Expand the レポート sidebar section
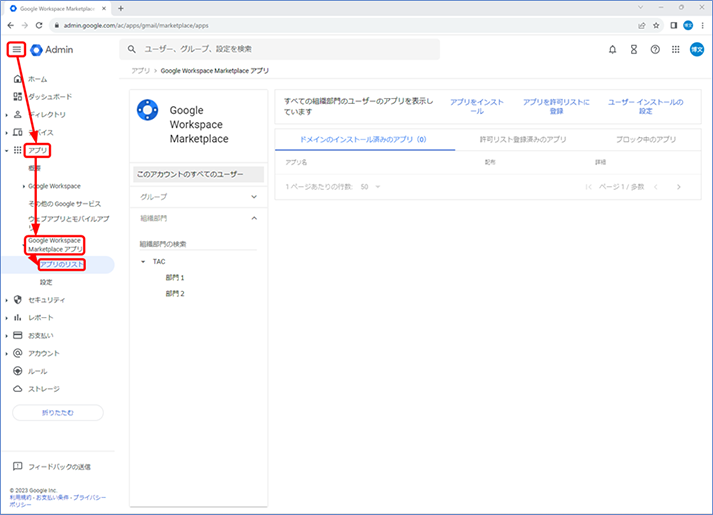 coord(6,318)
